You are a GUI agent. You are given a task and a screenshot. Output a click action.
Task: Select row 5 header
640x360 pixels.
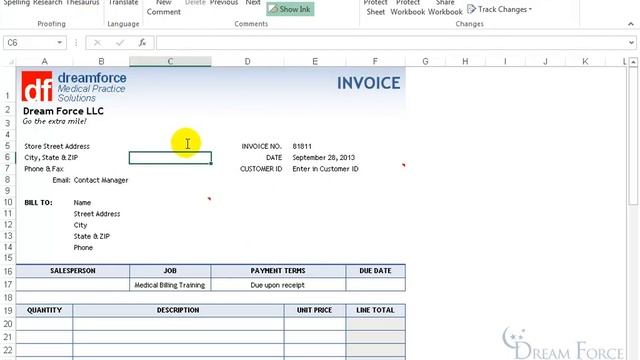[8, 146]
